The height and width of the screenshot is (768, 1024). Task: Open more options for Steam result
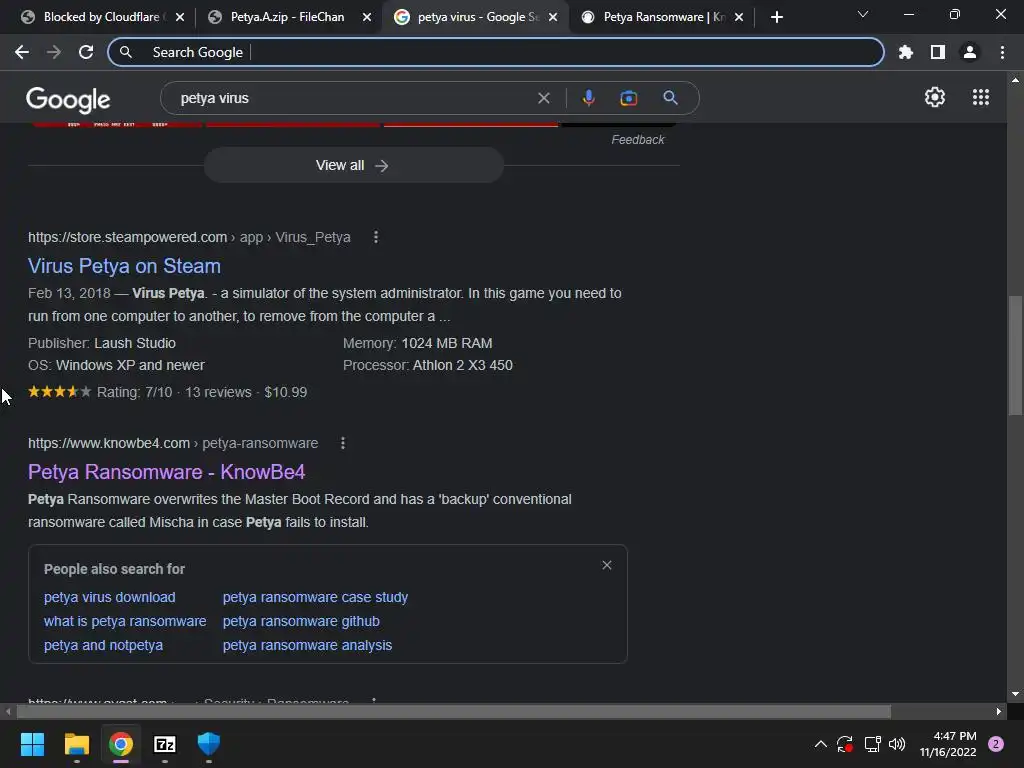376,237
